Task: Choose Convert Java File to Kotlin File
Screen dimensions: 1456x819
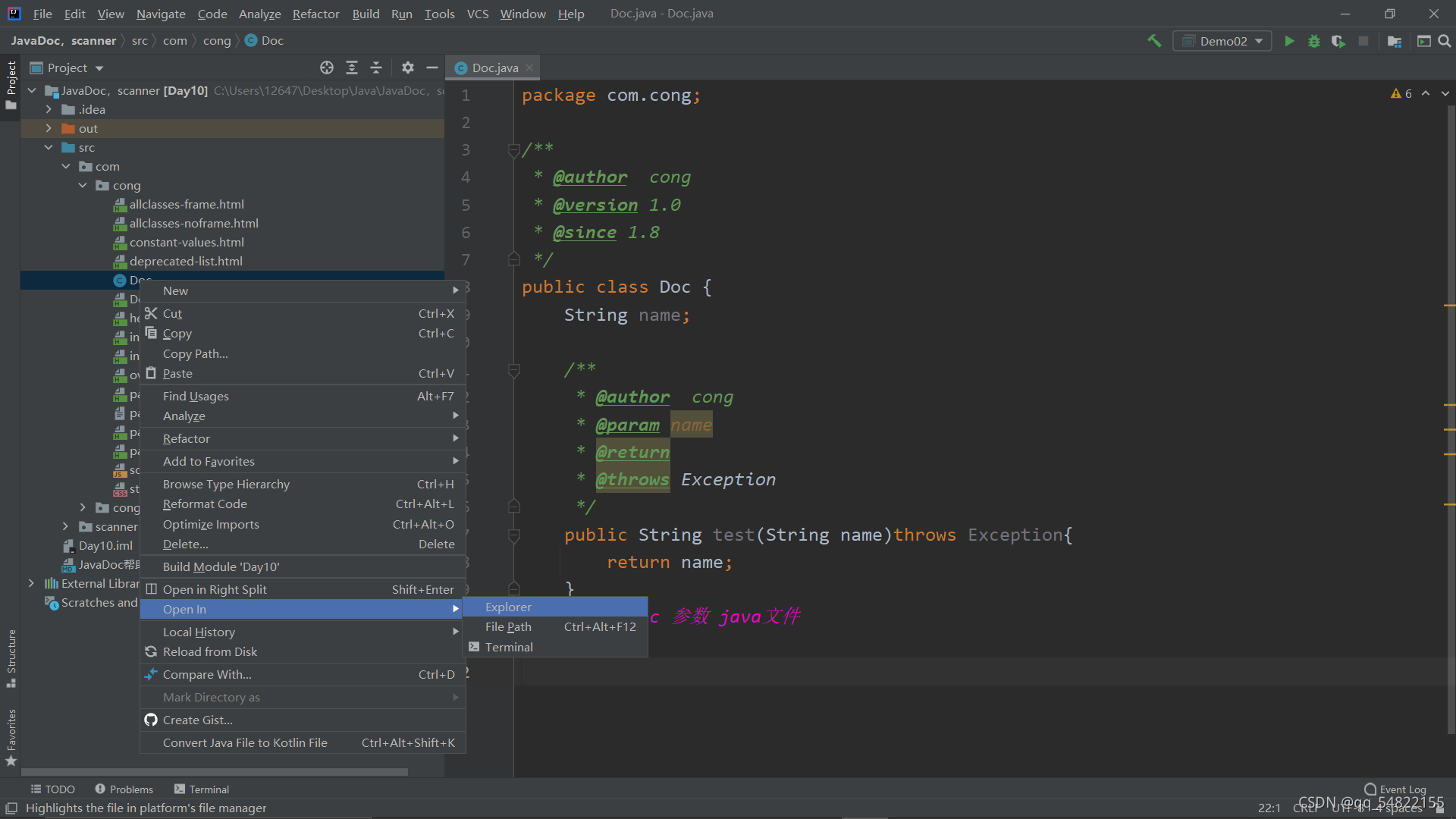Action: pos(303,743)
